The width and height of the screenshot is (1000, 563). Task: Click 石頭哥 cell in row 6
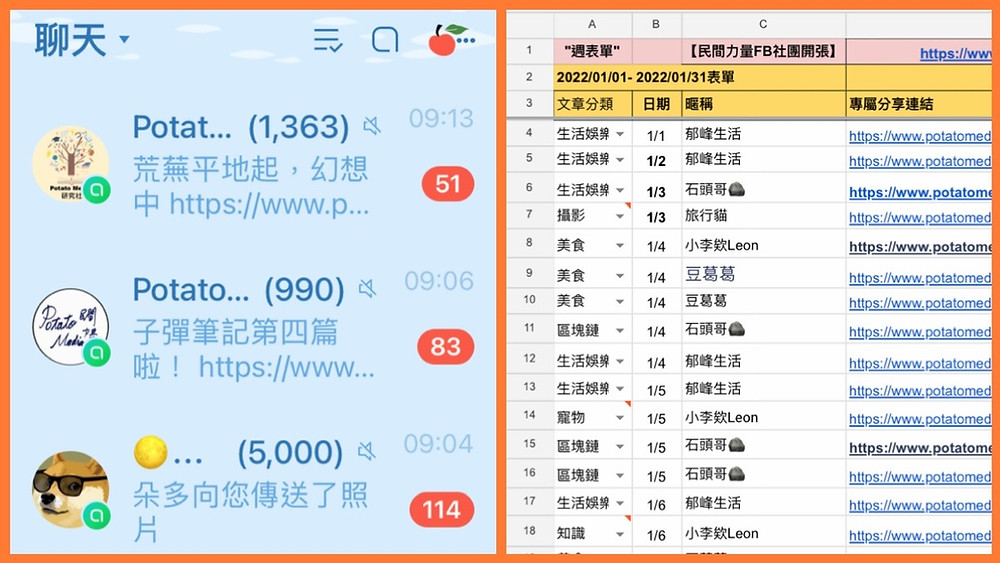click(763, 189)
